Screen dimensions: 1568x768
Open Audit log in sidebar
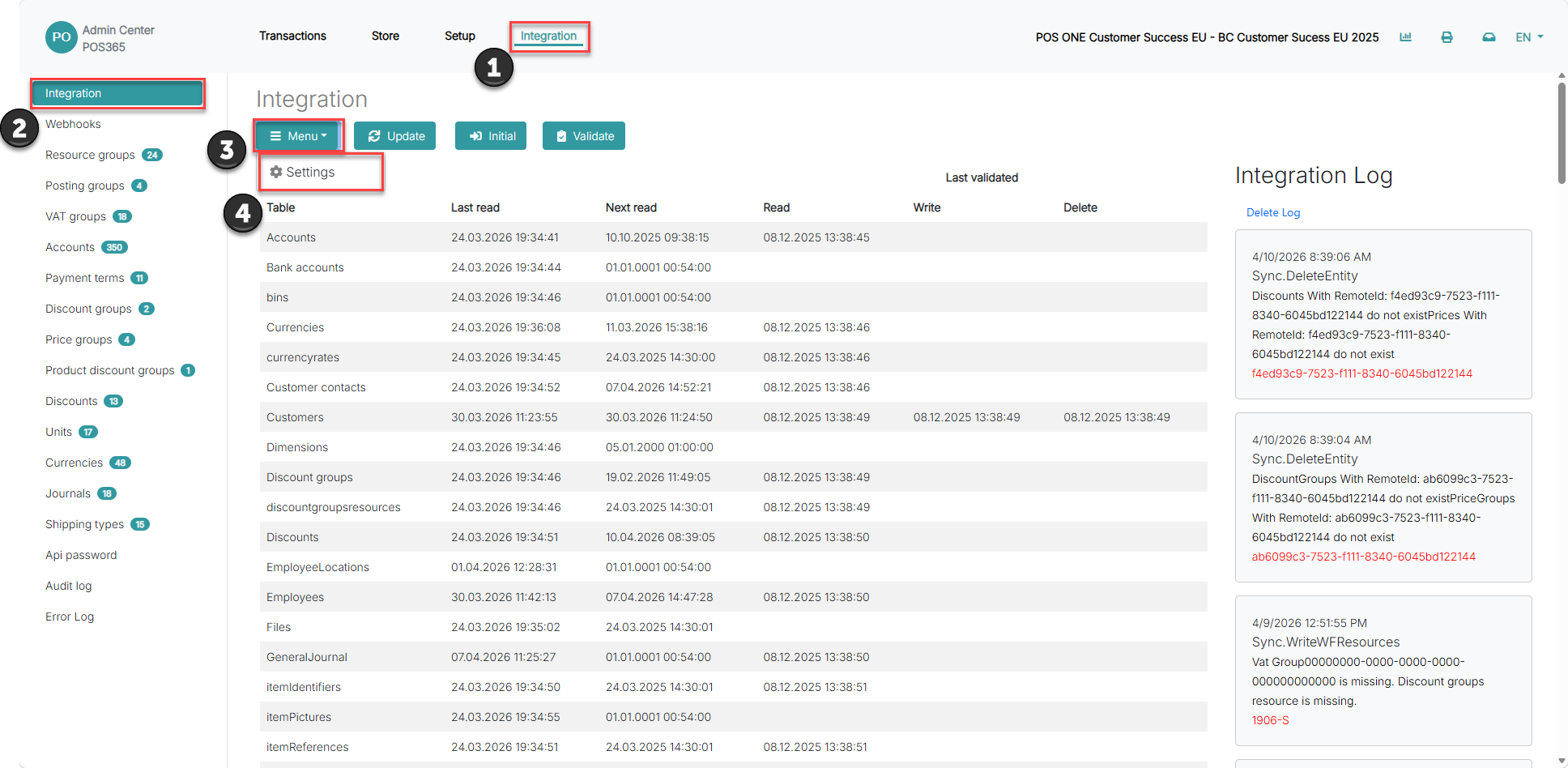point(69,586)
